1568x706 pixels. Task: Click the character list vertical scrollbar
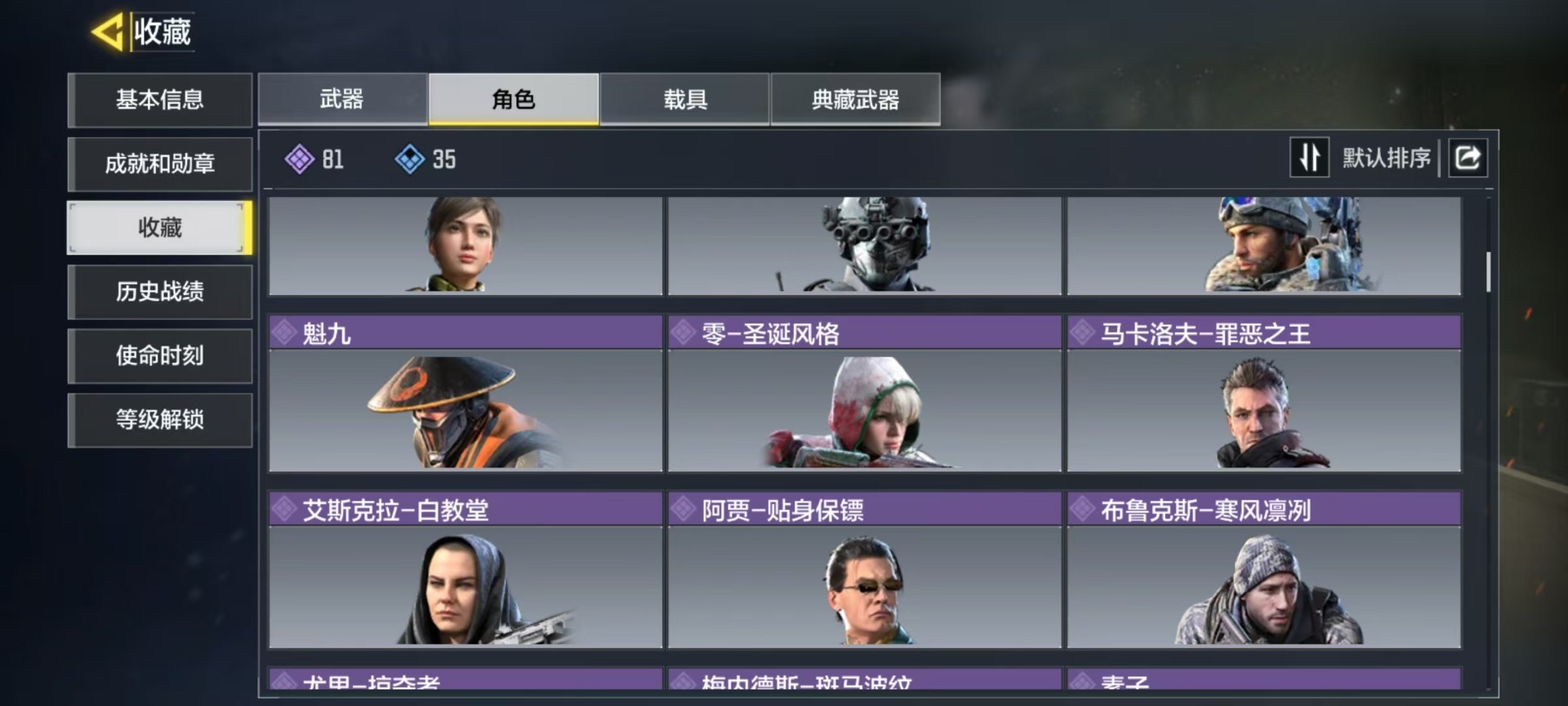pos(1488,271)
